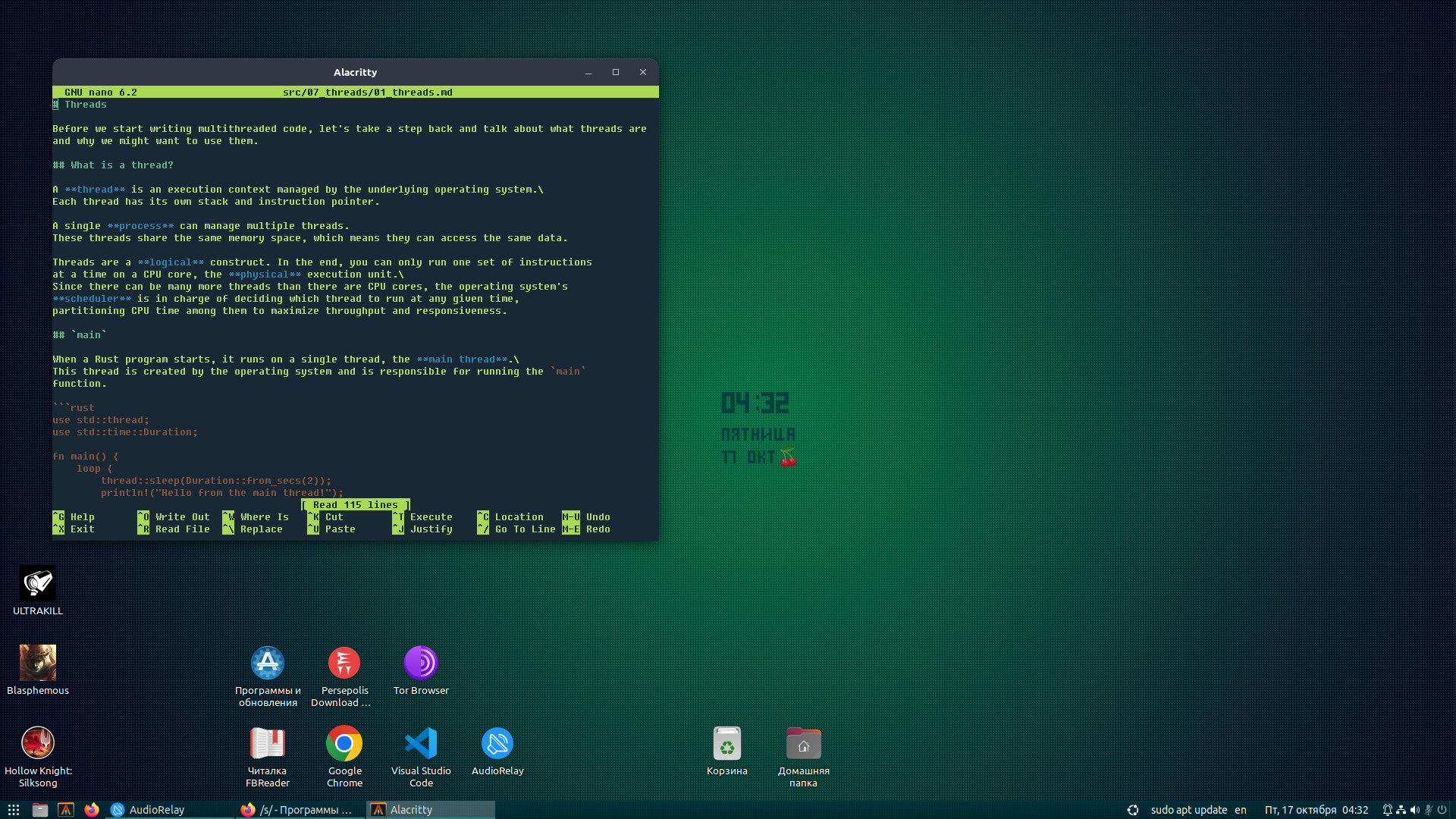This screenshot has width=1456, height=819.
Task: Click the Firefox launcher in the panel
Action: (x=92, y=810)
